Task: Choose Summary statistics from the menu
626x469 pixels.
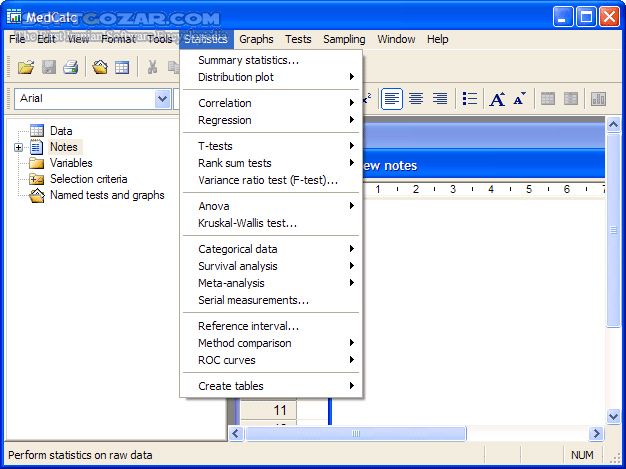Action: tap(248, 60)
